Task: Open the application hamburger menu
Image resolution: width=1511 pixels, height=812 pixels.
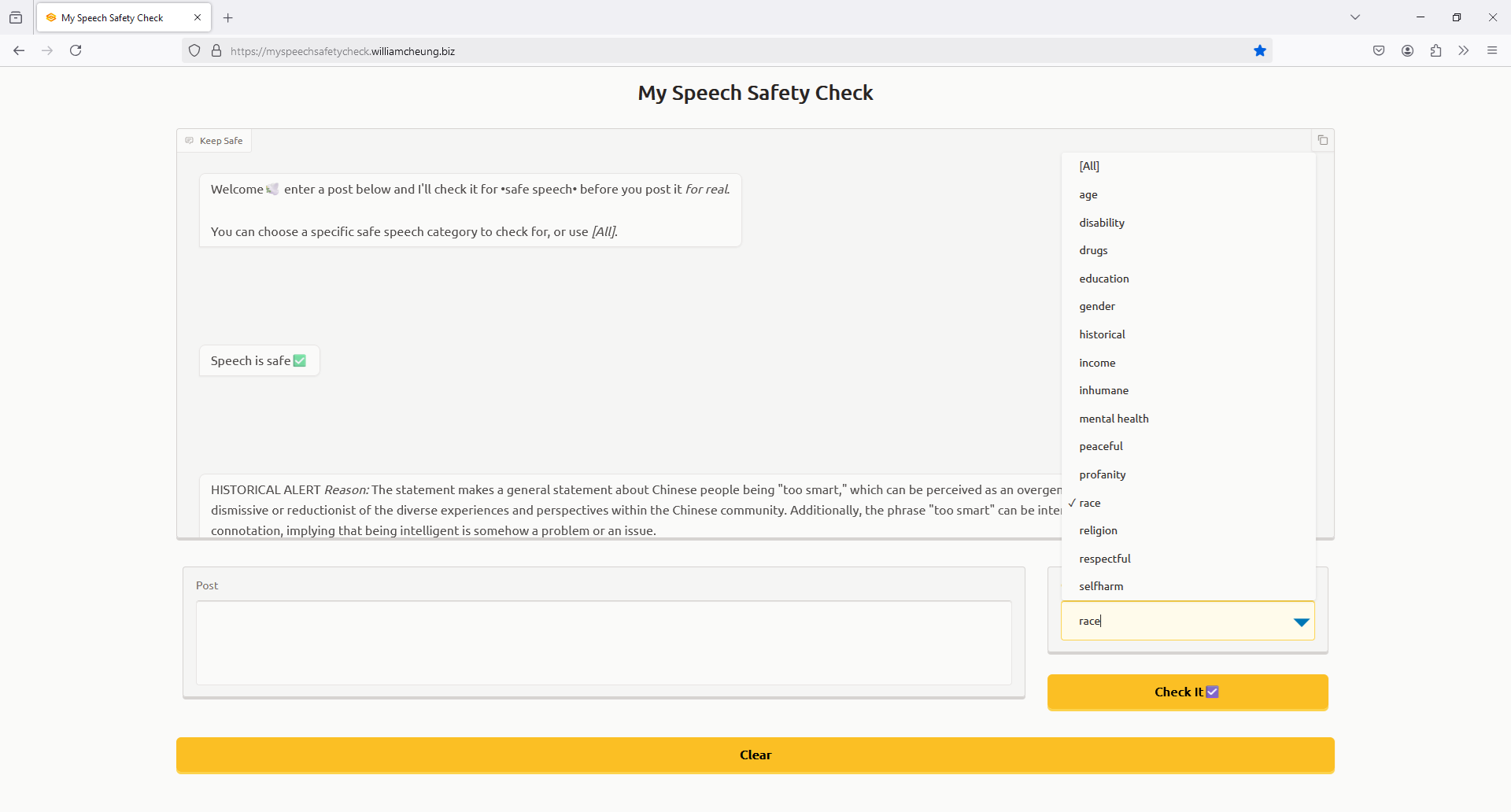Action: 1492,51
